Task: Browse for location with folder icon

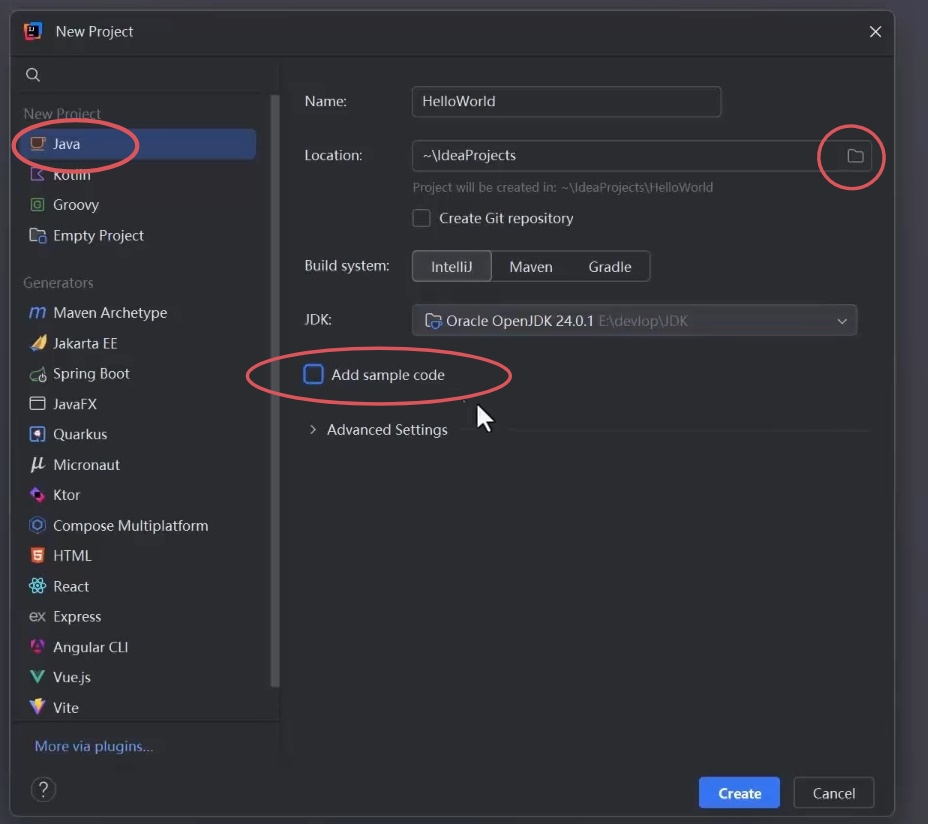Action: 855,156
